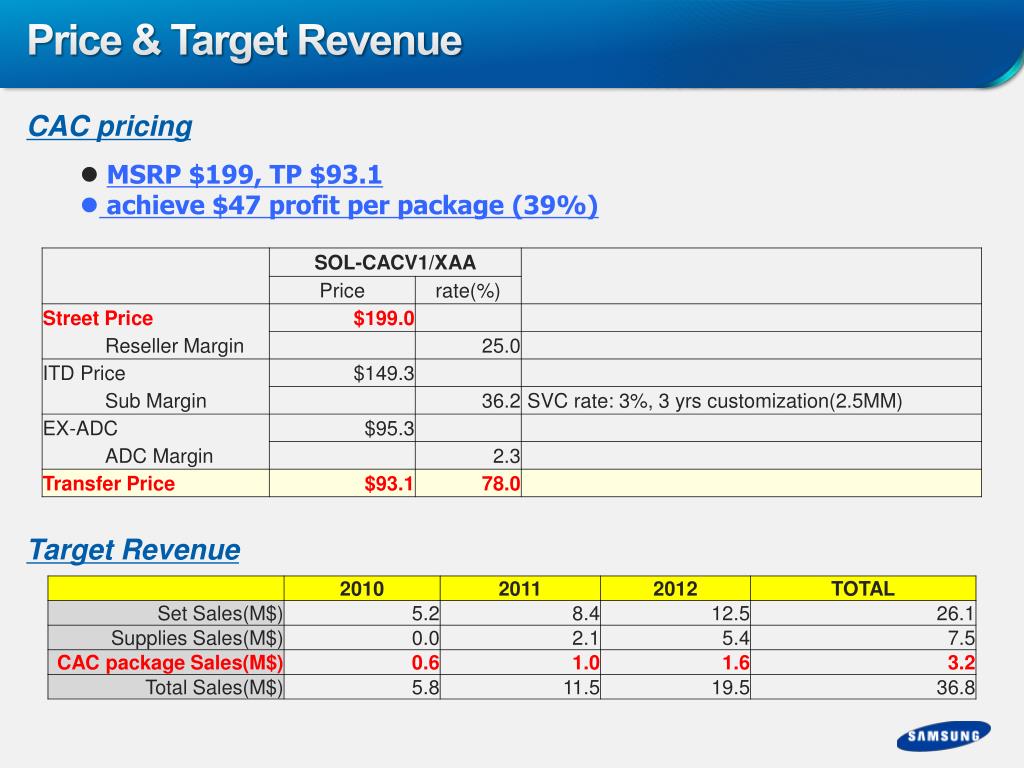Click the '19.5' Total Sales 2012 value
Viewport: 1024px width, 768px height.
point(730,688)
